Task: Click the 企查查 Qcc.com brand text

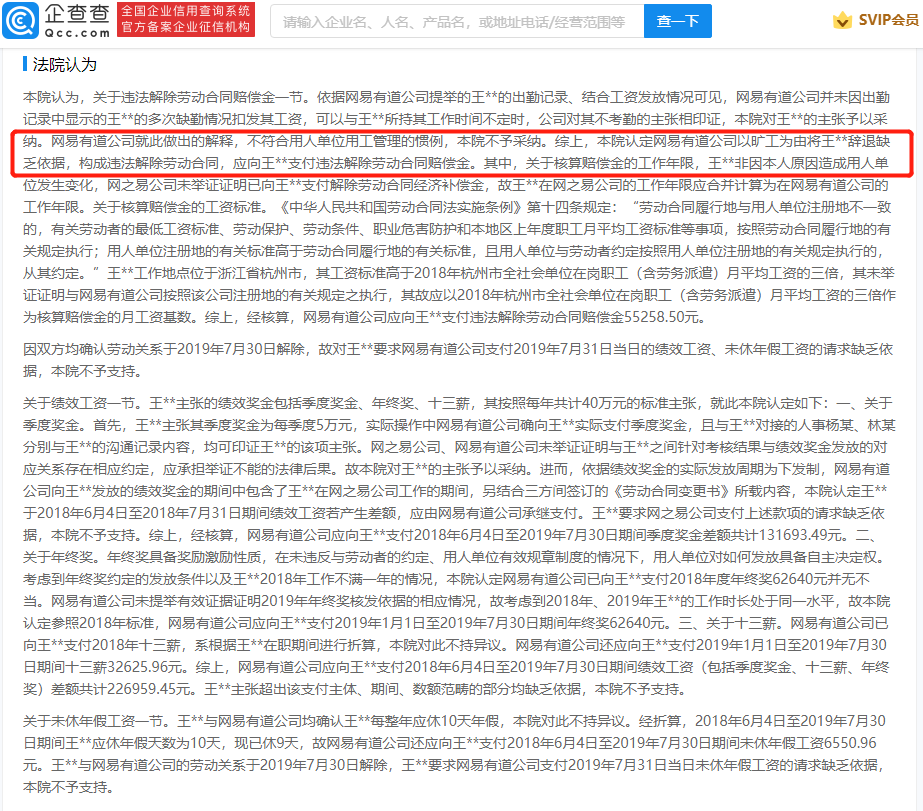Action: point(77,21)
